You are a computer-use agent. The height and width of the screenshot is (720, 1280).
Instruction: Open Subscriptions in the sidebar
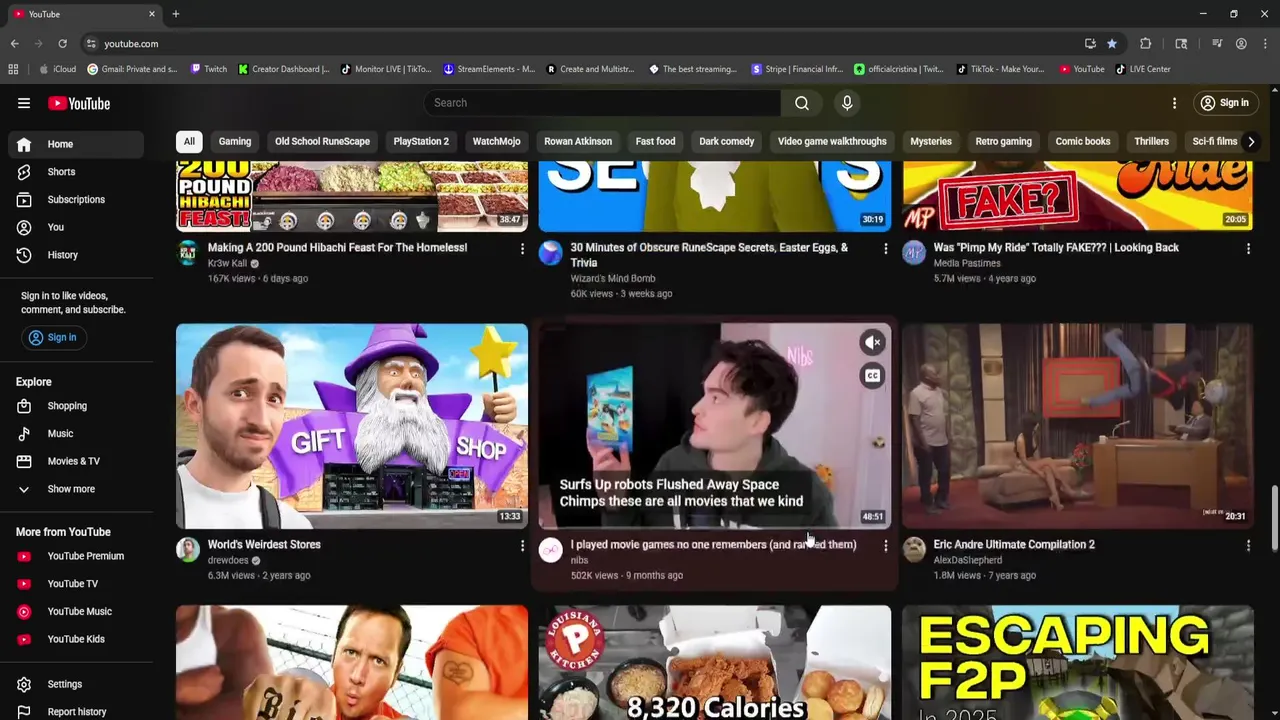tap(76, 199)
